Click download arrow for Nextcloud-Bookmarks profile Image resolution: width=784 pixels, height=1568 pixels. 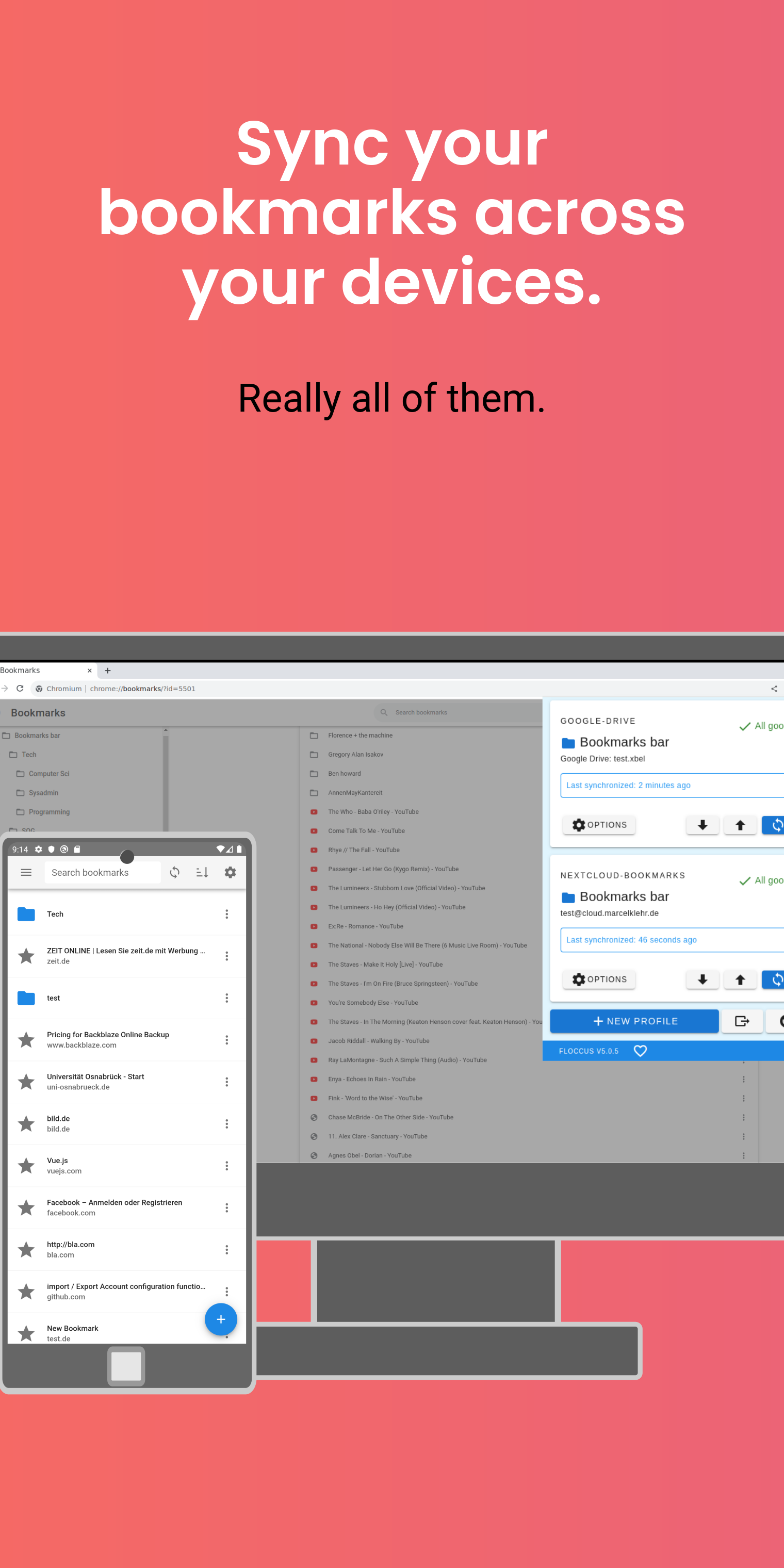(x=703, y=979)
